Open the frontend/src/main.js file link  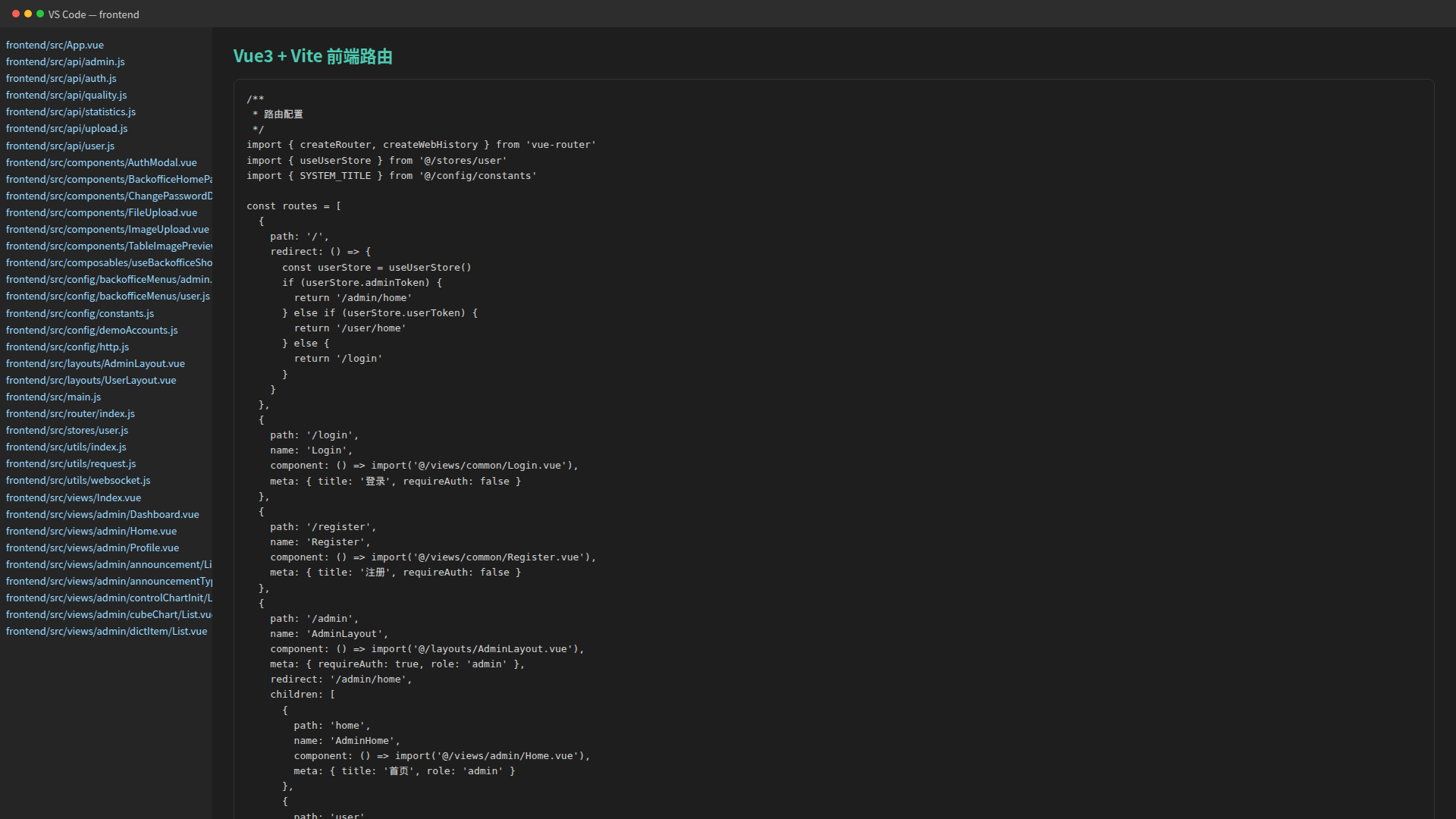(x=53, y=397)
